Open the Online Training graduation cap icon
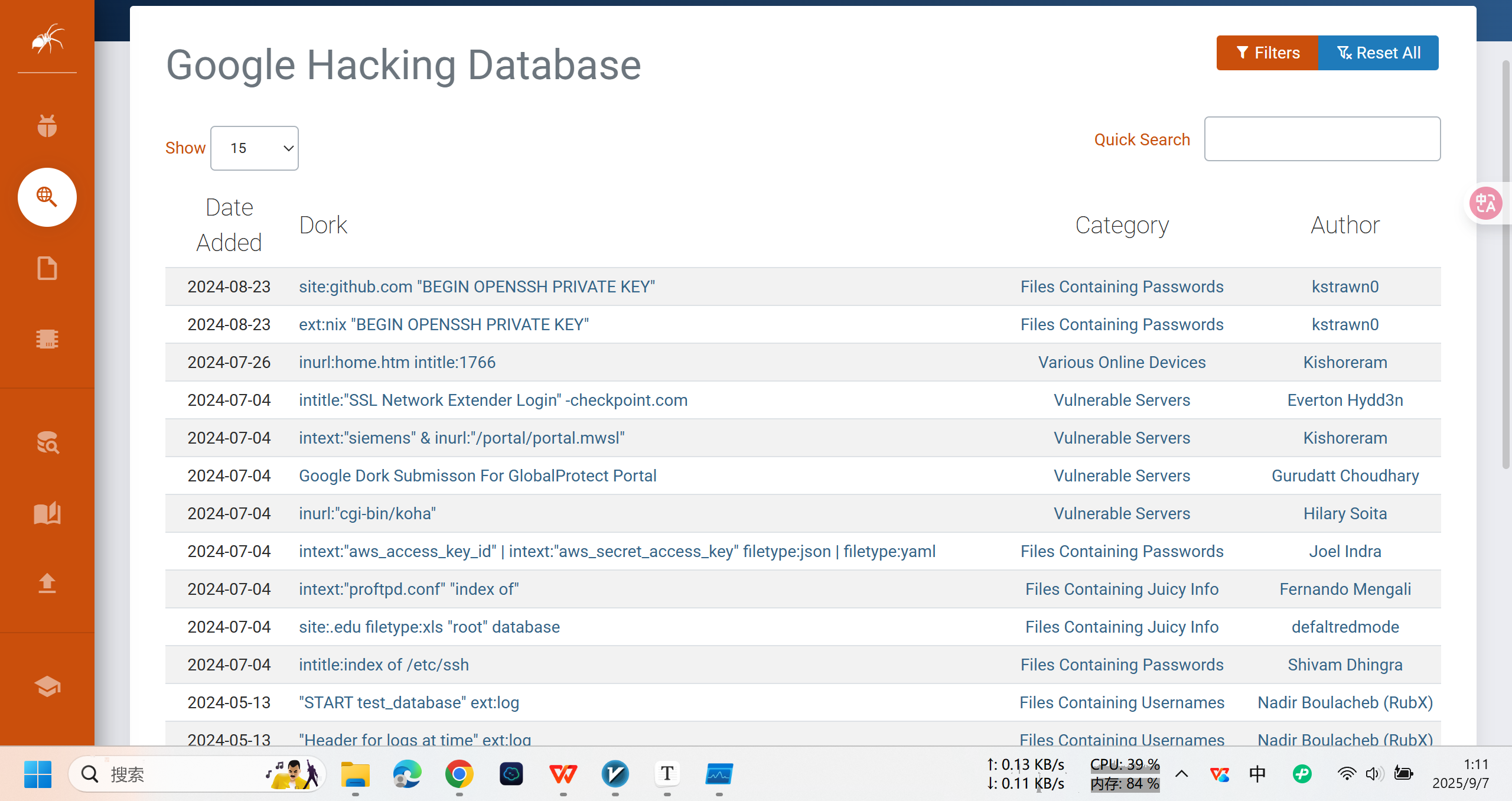This screenshot has width=1512, height=801. coord(47,686)
